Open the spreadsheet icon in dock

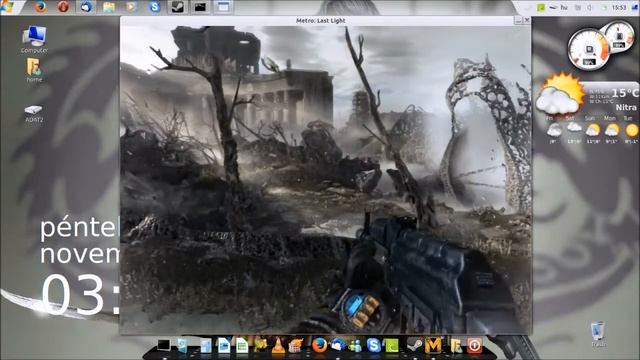pyautogui.click(x=242, y=346)
